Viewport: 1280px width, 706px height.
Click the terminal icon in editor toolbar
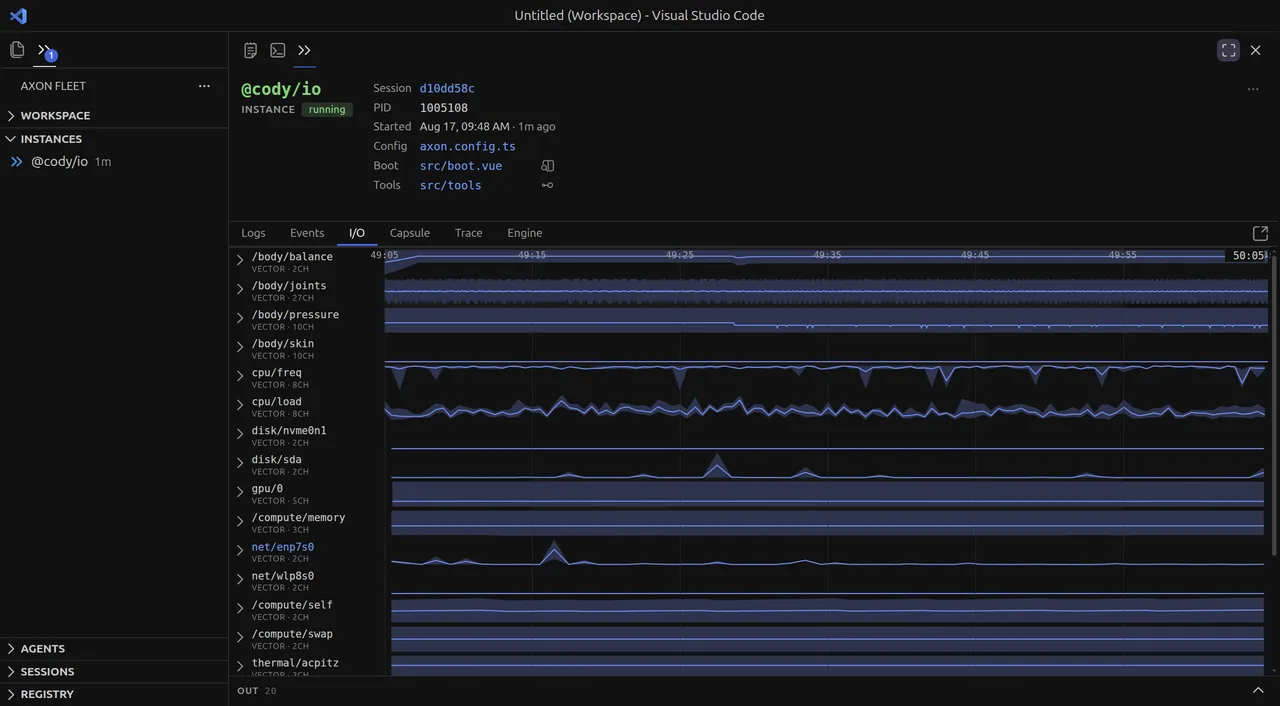coord(278,50)
